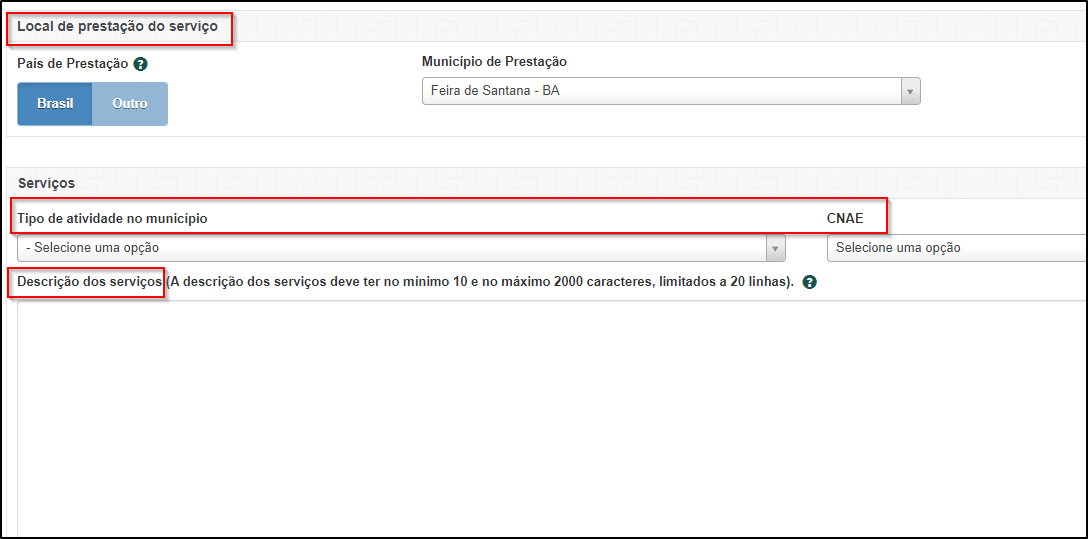Click the 'Serviços' section header
The height and width of the screenshot is (539, 1088).
pyautogui.click(x=46, y=183)
